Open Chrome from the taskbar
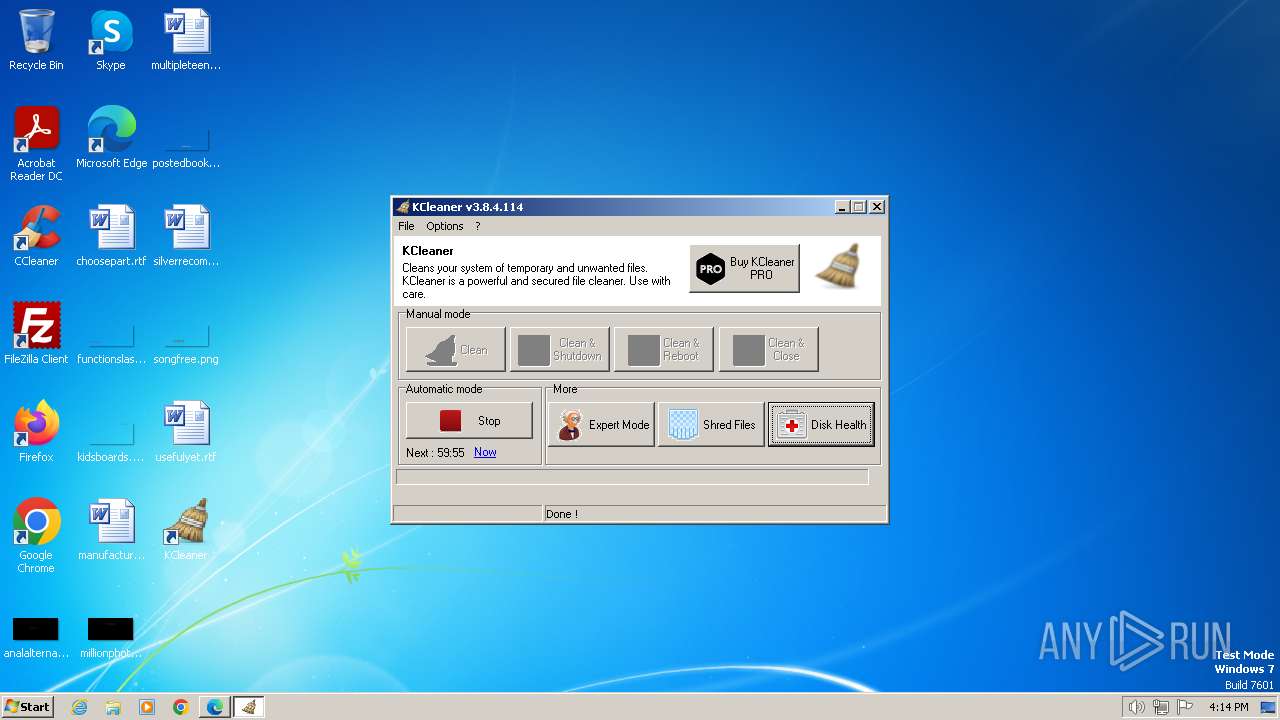 pyautogui.click(x=181, y=707)
